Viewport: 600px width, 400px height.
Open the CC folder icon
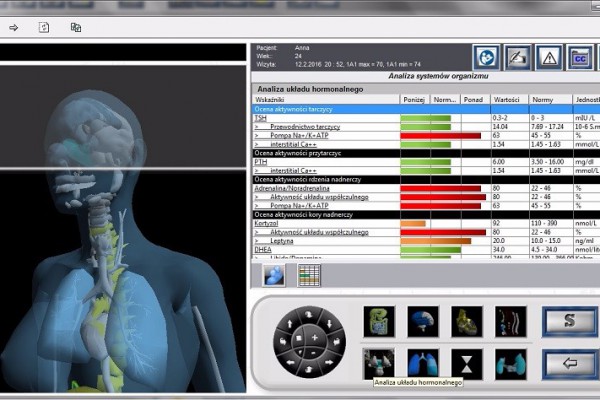pos(577,57)
